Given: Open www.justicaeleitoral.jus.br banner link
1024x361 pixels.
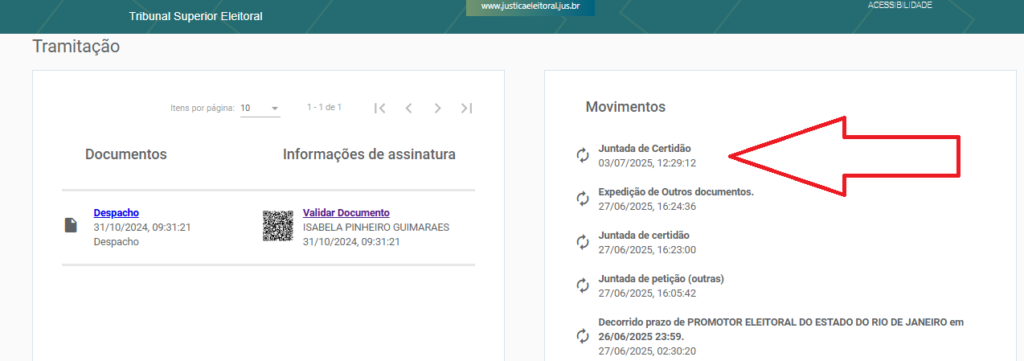Looking at the screenshot, I should [530, 7].
